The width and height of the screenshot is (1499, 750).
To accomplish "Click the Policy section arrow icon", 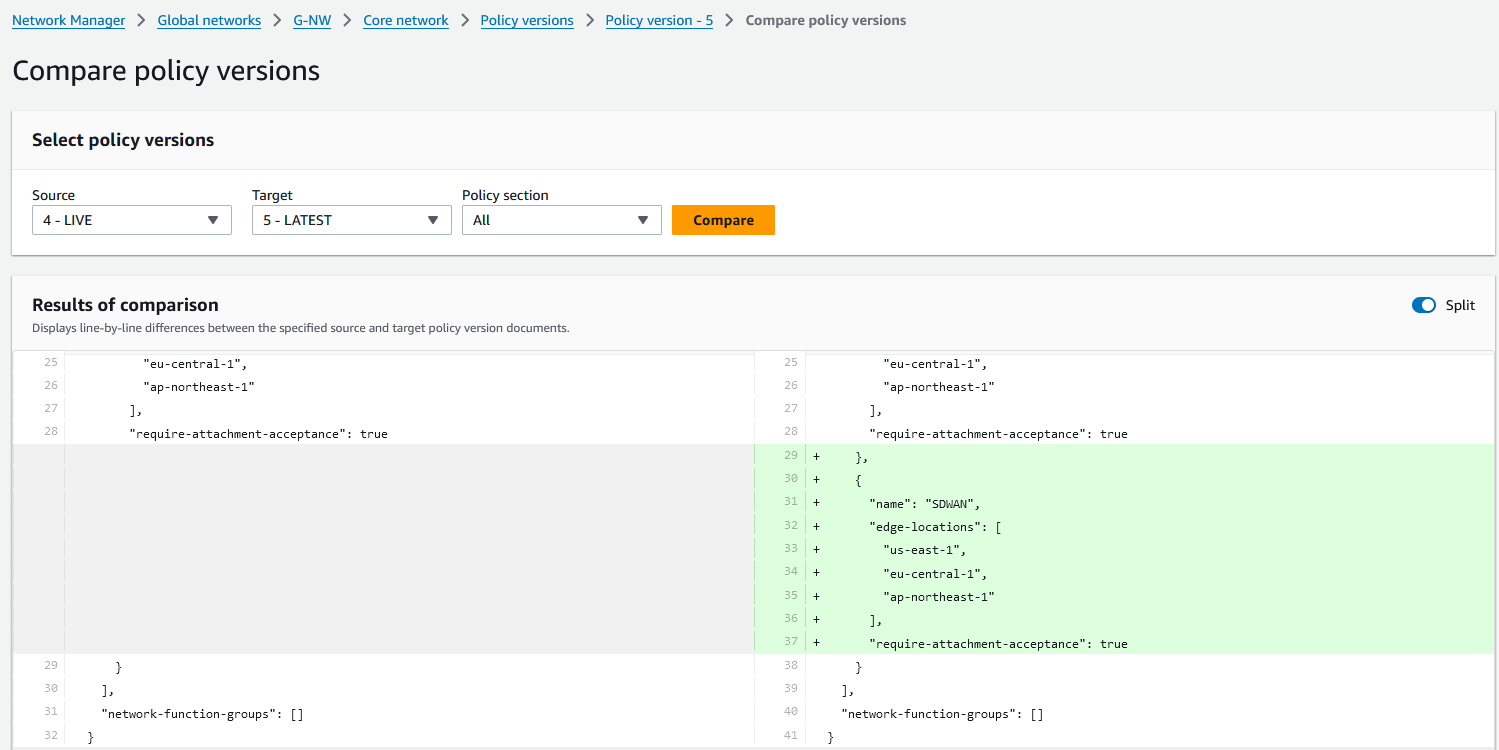I will [x=643, y=220].
